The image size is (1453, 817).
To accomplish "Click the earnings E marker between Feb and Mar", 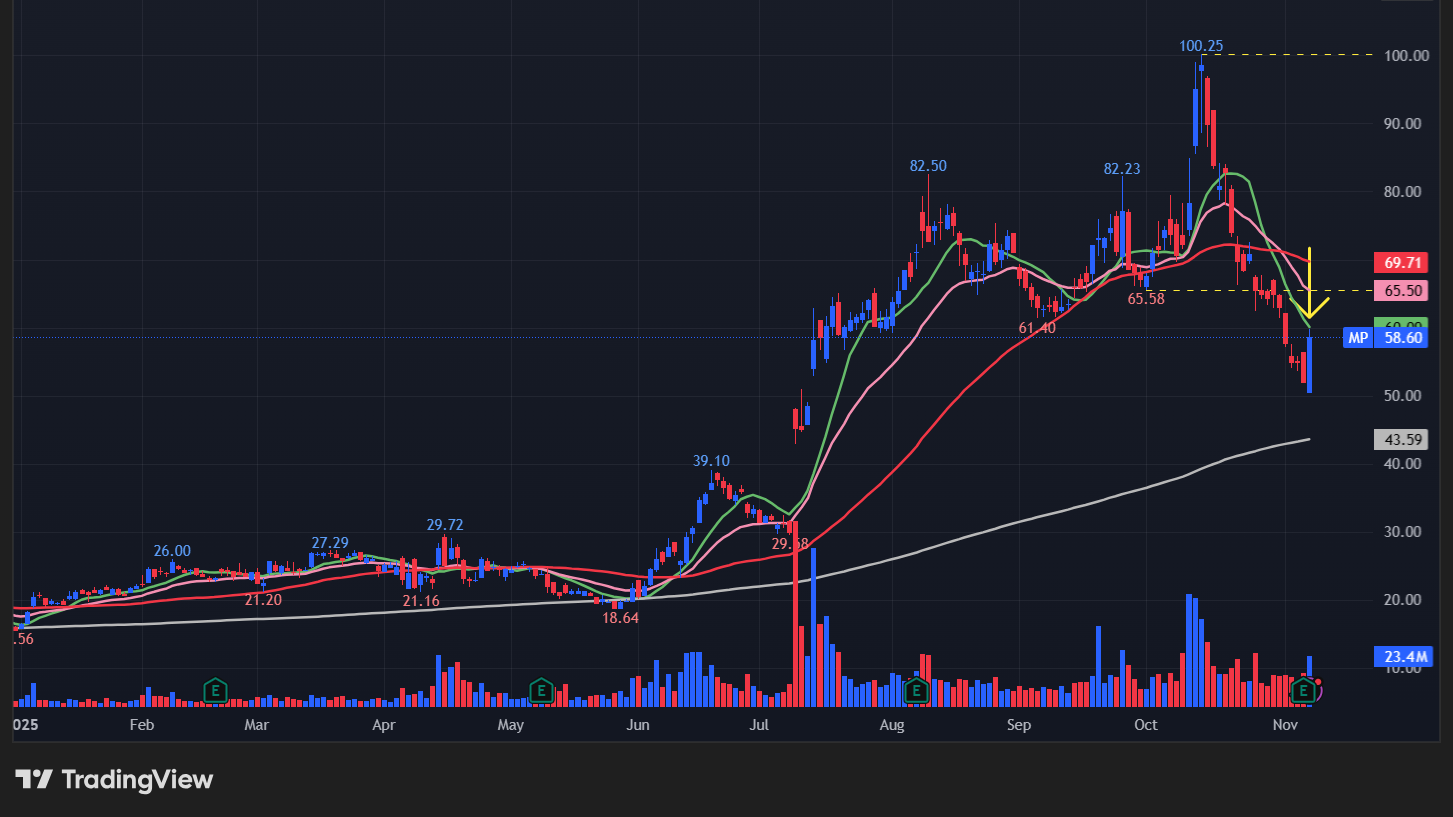I will (214, 689).
